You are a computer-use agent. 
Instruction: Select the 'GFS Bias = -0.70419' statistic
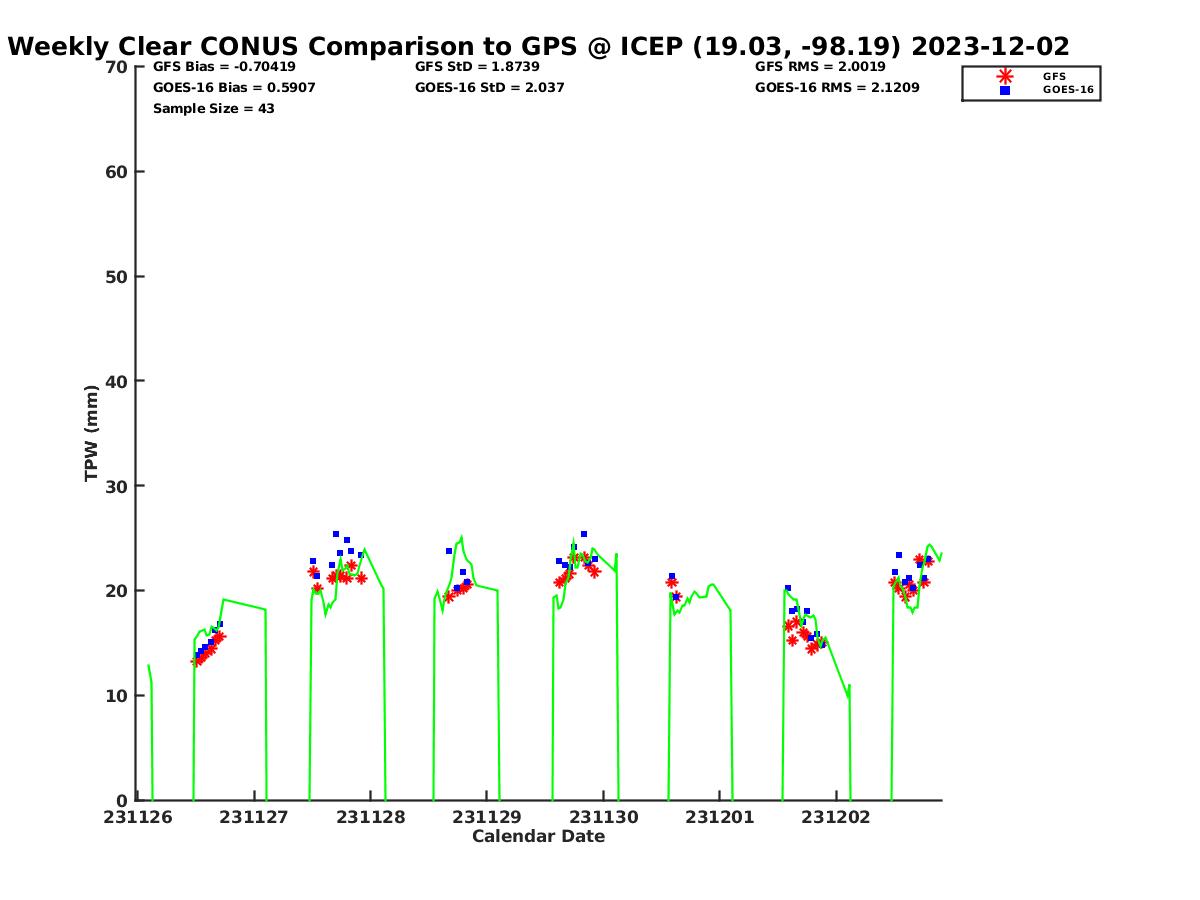click(224, 67)
